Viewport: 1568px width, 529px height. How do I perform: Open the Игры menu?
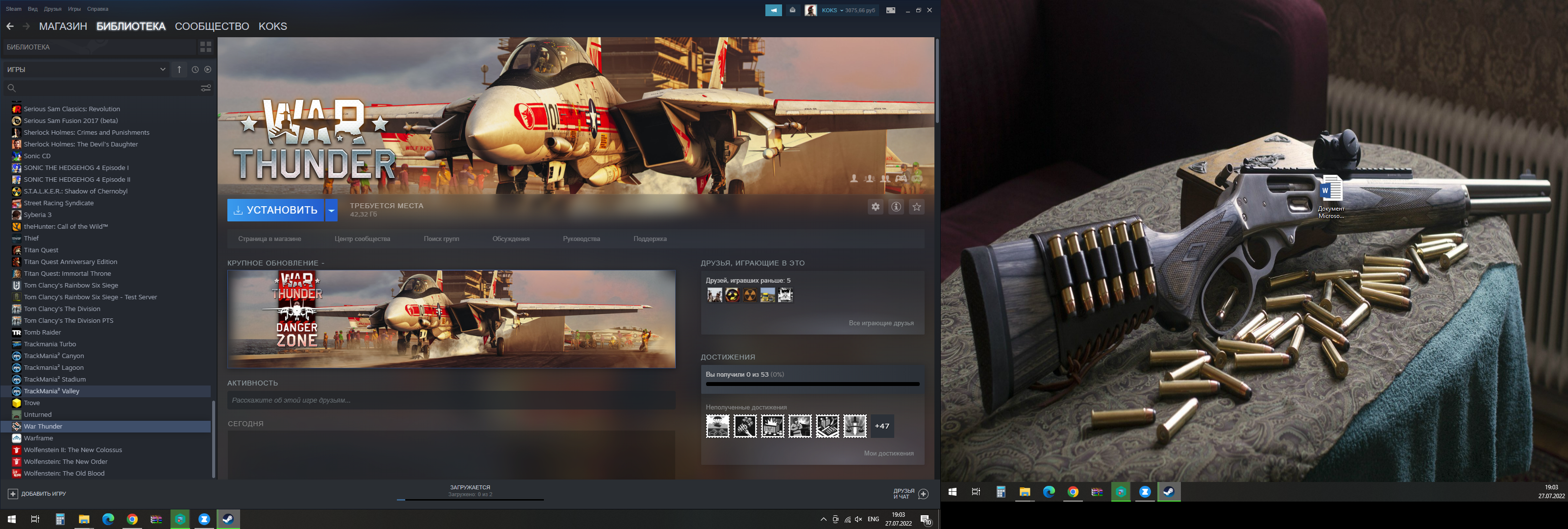pos(74,9)
